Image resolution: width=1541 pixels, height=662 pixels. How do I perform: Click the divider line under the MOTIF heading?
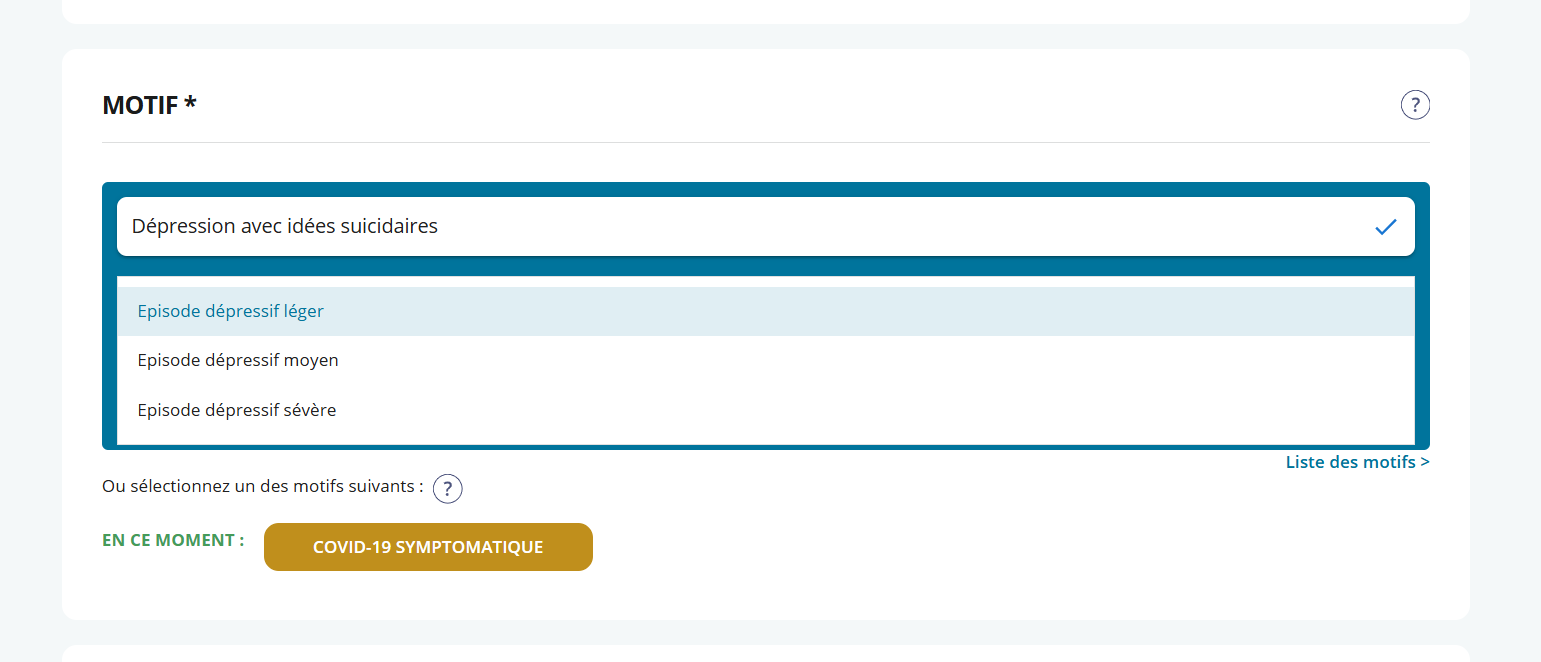point(765,142)
